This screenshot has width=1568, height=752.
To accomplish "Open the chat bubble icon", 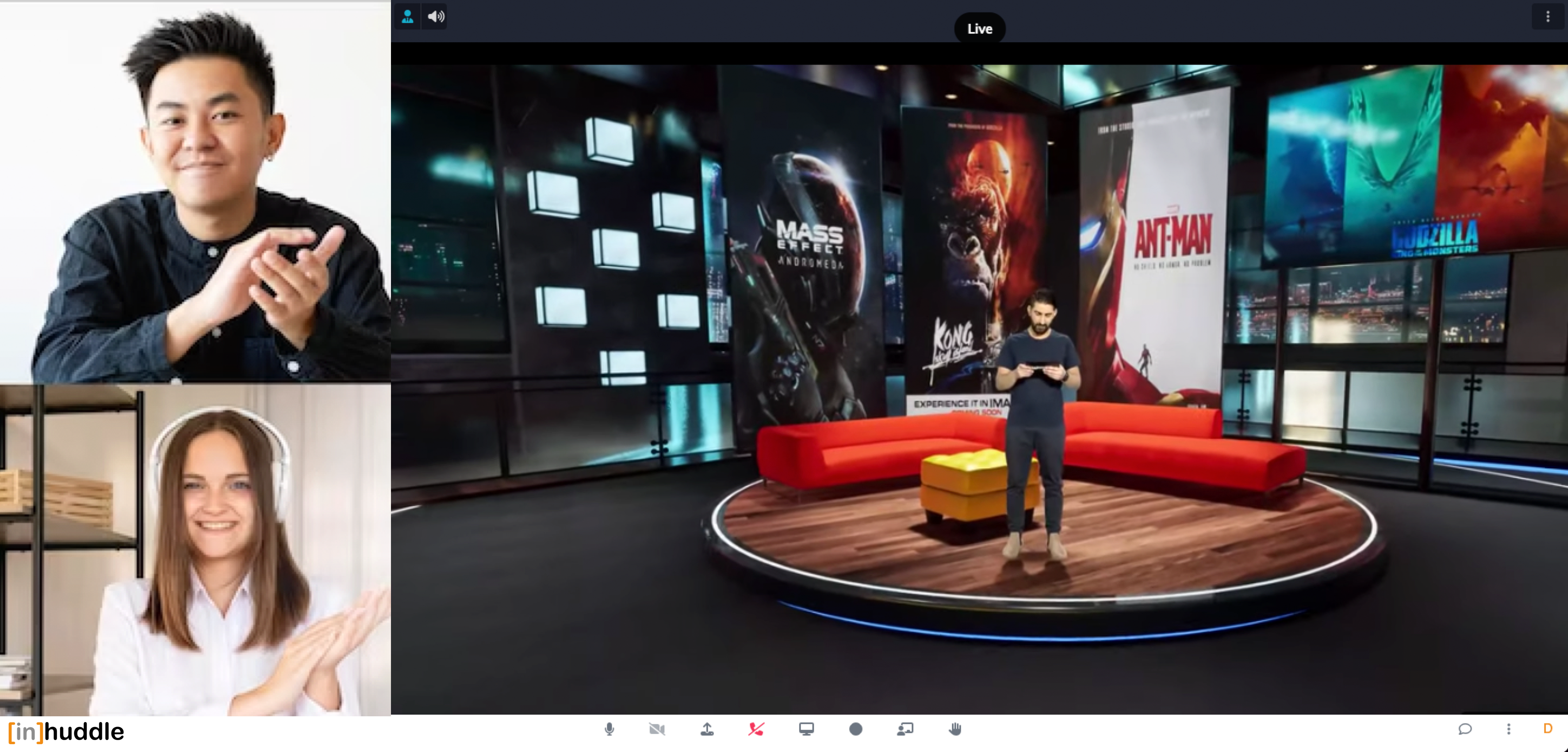I will [1465, 729].
